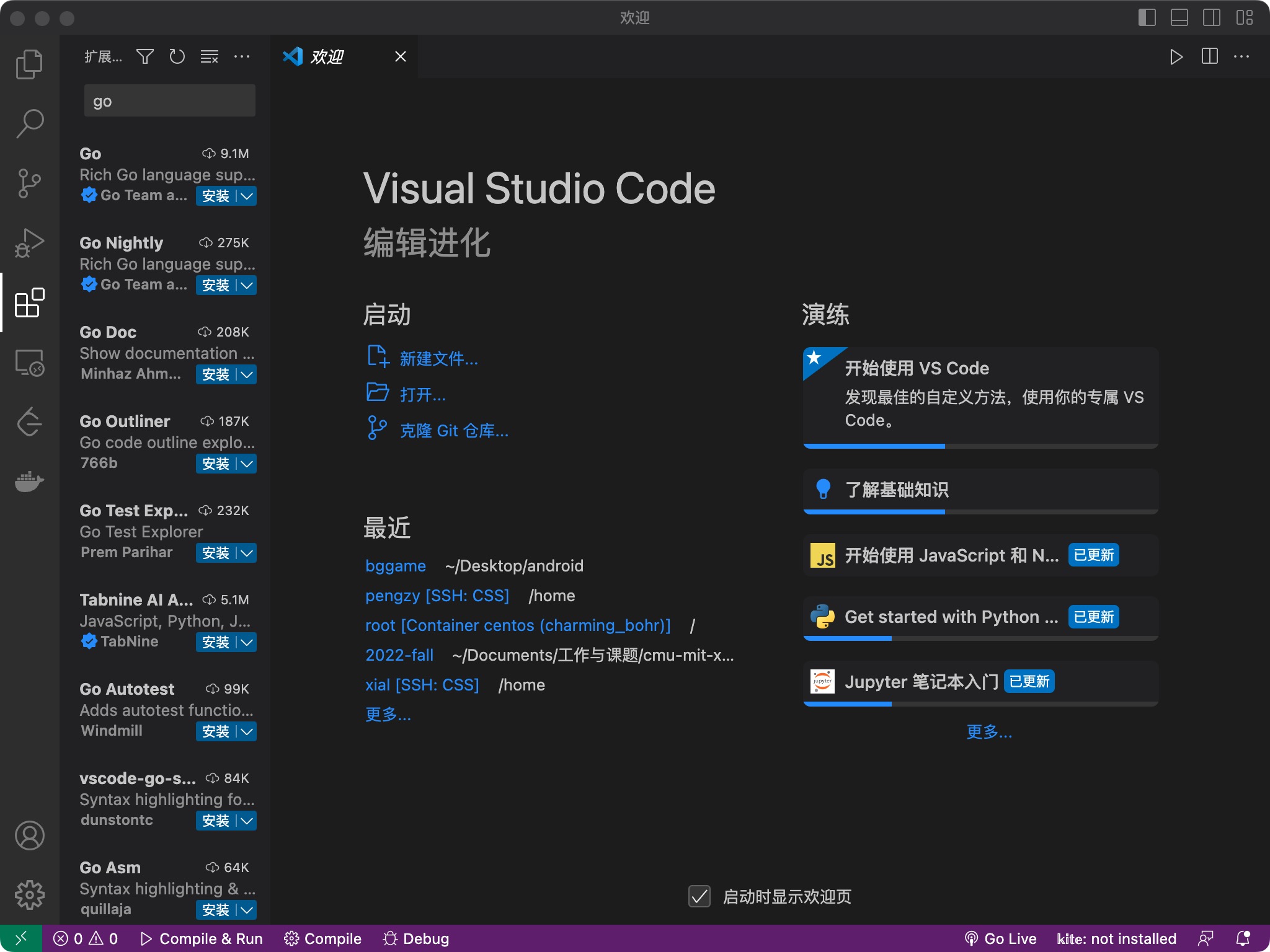Select the 欢迎 editor tab

[327, 57]
